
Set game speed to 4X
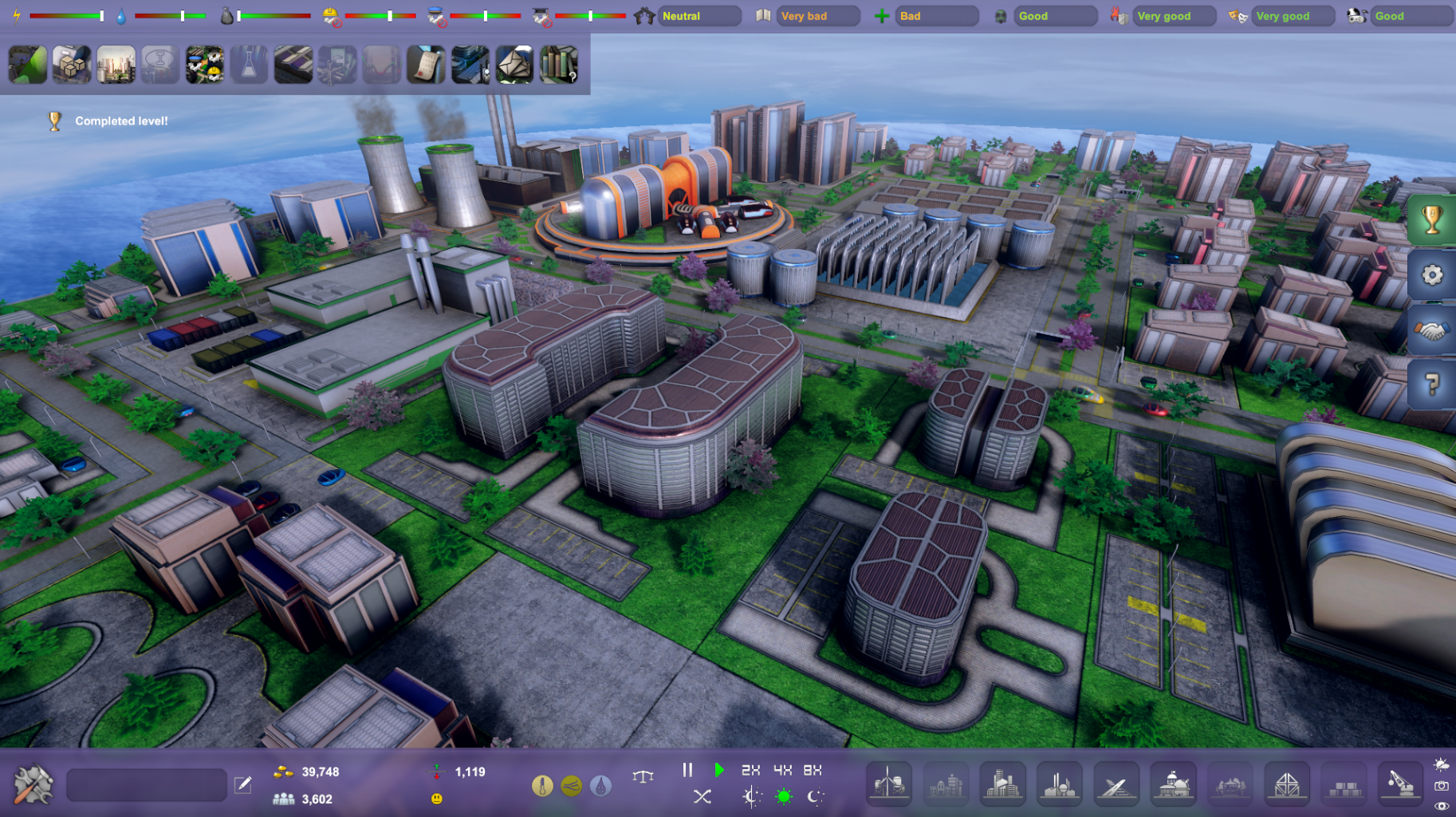783,770
